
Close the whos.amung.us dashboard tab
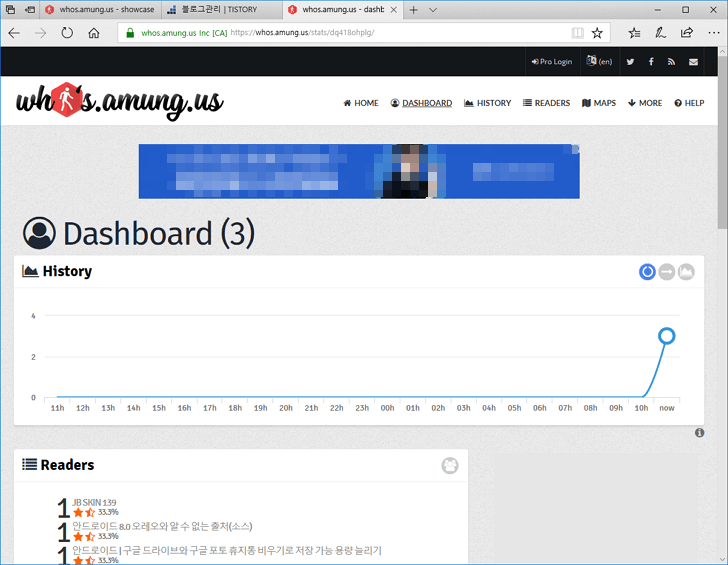[x=394, y=10]
